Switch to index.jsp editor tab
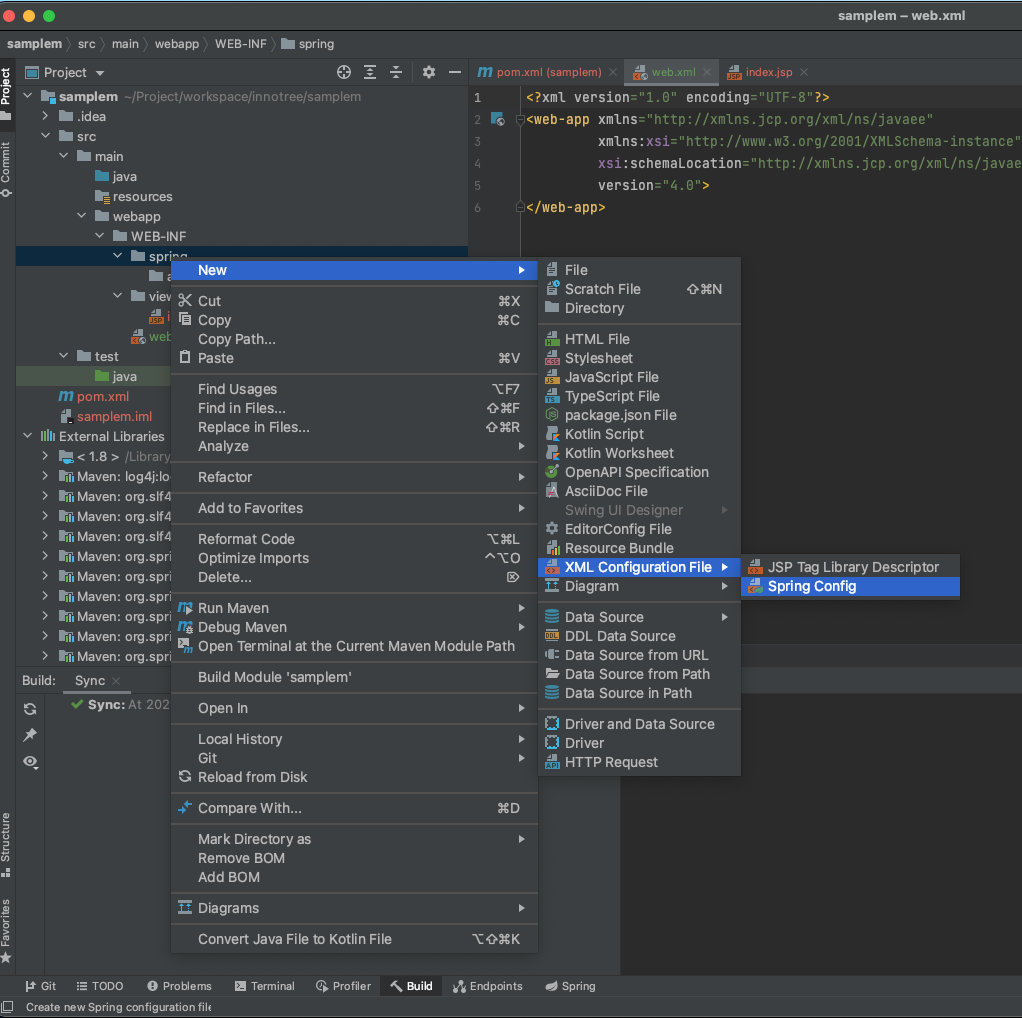 tap(768, 72)
